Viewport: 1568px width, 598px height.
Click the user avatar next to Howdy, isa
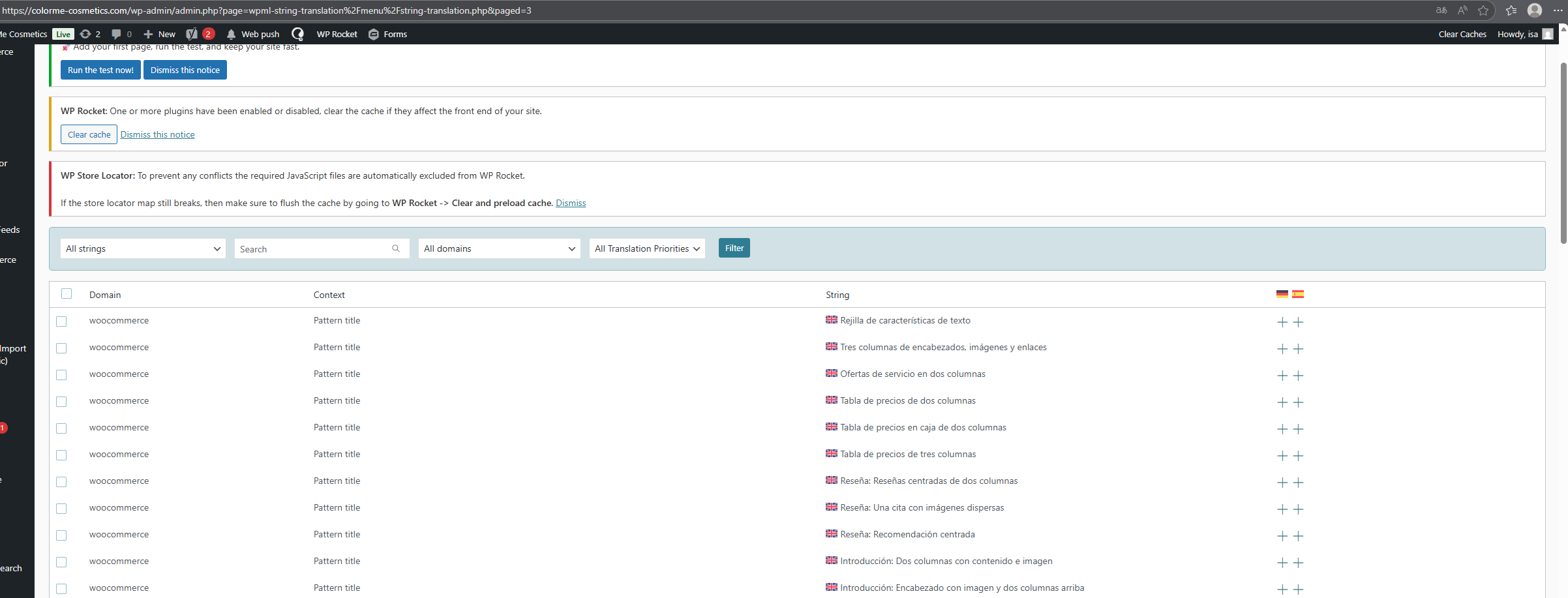tap(1548, 34)
